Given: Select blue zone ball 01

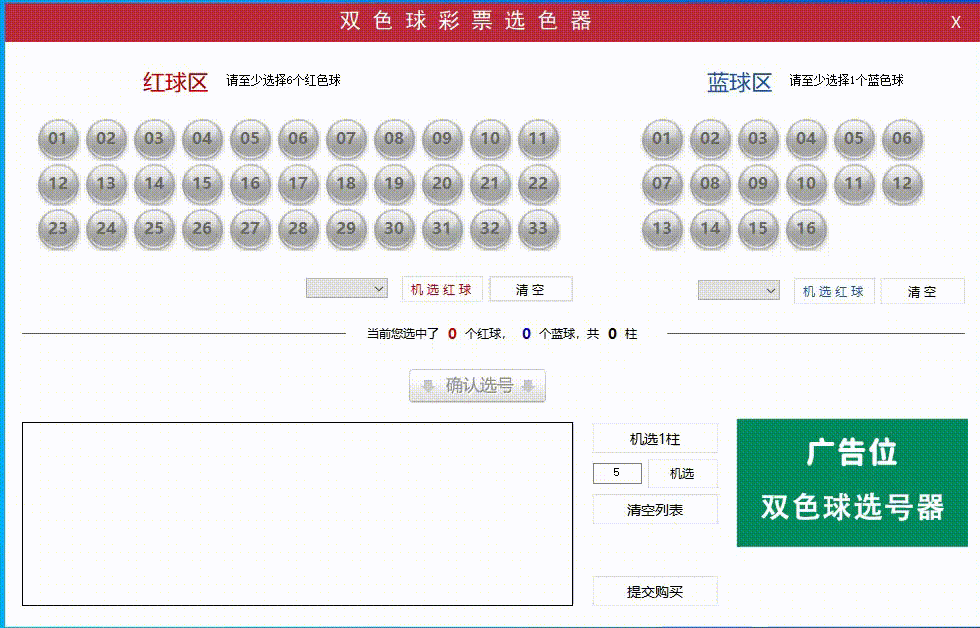Looking at the screenshot, I should (662, 139).
